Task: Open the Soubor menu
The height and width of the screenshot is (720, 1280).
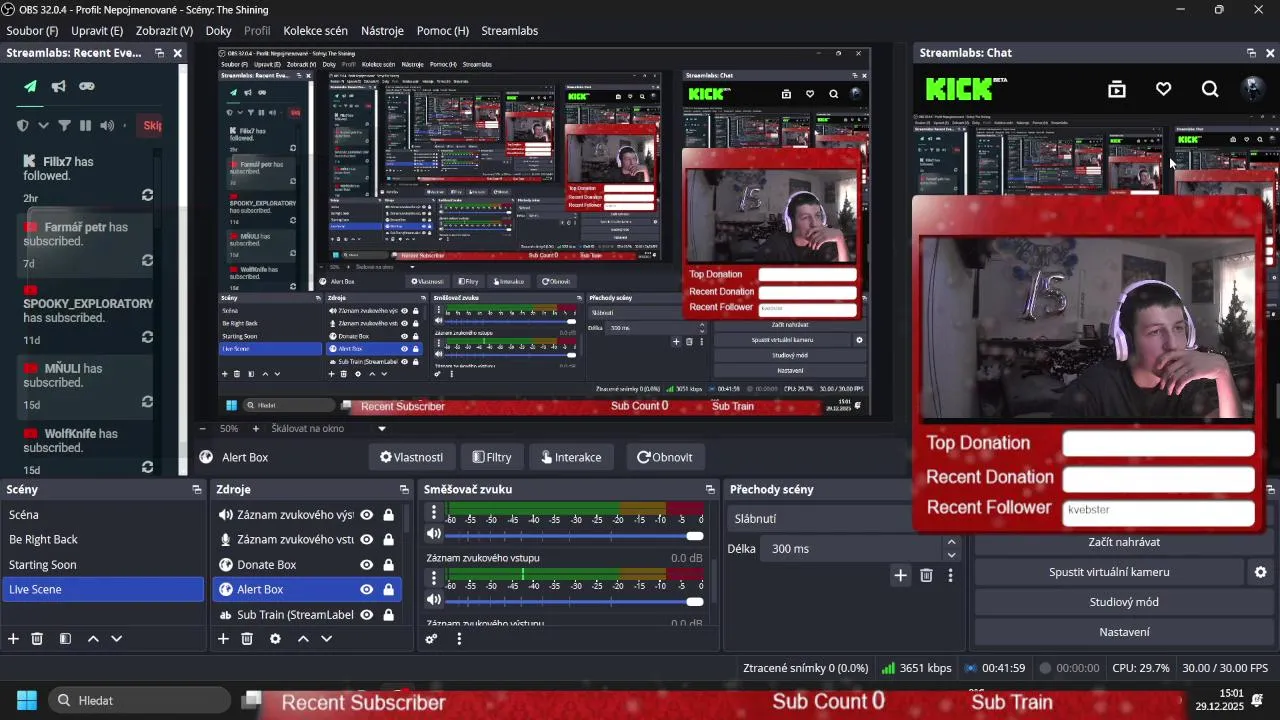Action: [x=32, y=31]
